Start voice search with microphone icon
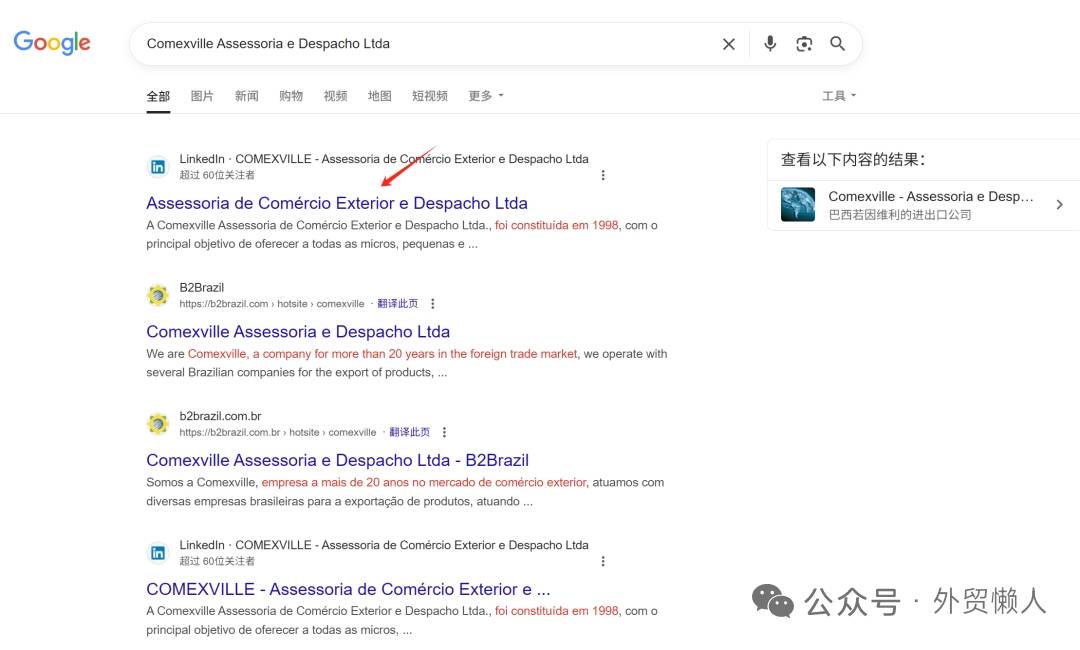The height and width of the screenshot is (650, 1080). 770,44
